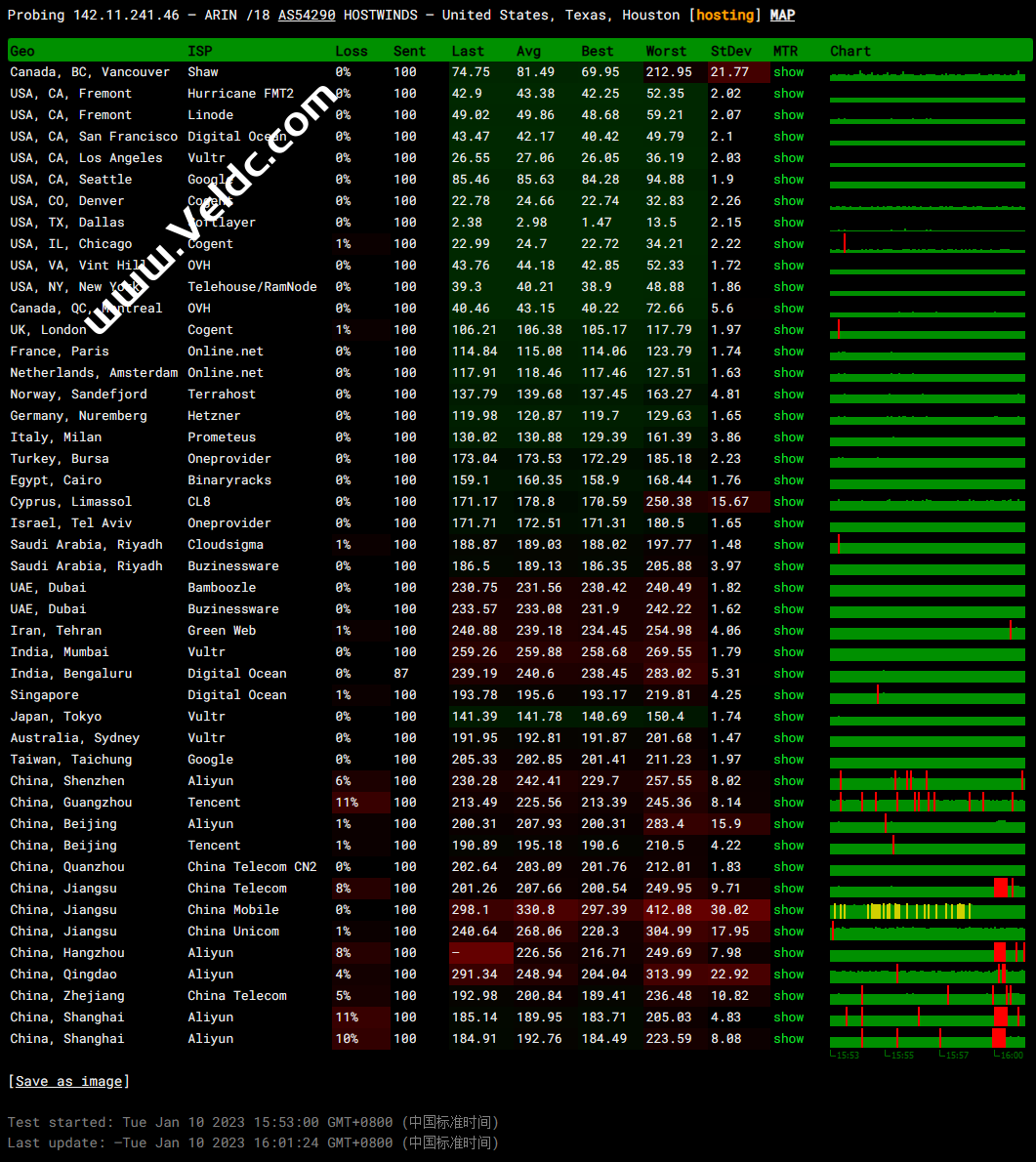Show MTR for USA, TX, Dallas row
Screen dimensions: 1036x1162
point(789,223)
